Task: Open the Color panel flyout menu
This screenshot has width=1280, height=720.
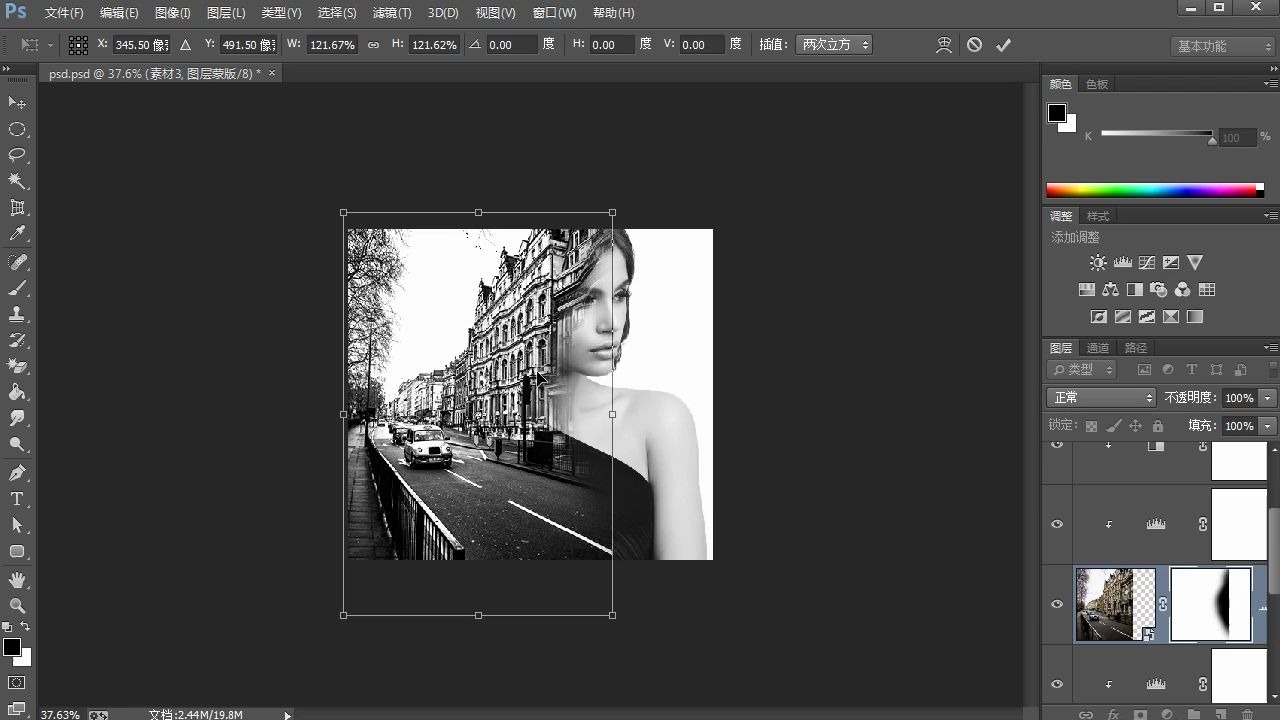Action: point(1270,84)
